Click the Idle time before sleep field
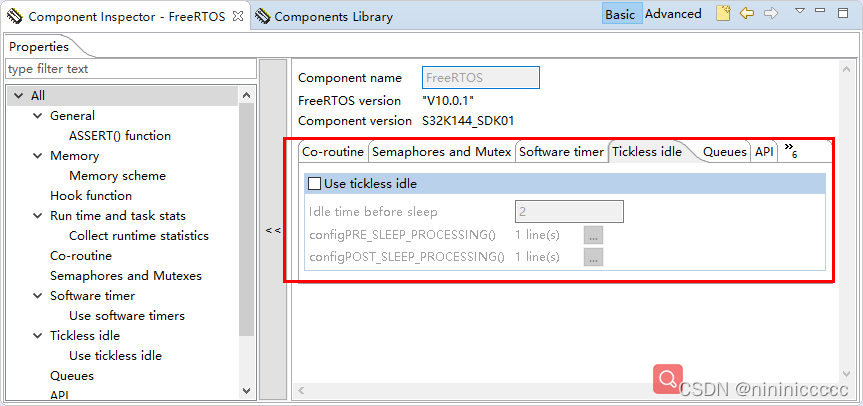 coord(569,211)
